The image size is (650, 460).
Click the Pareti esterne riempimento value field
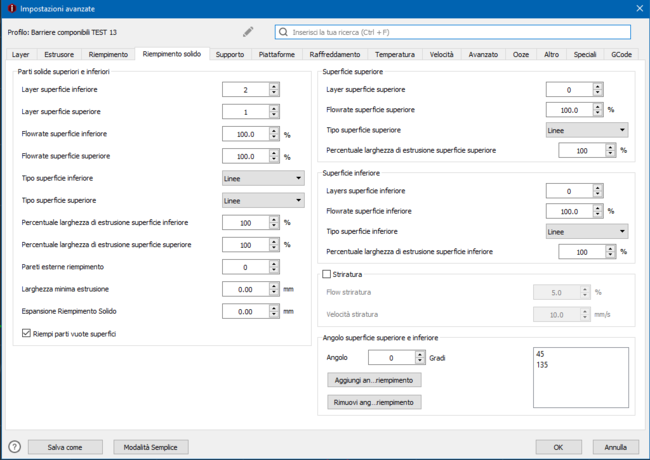click(245, 267)
